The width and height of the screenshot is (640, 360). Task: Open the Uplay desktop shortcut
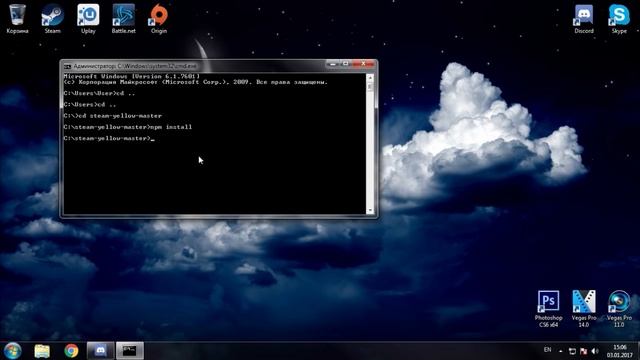[x=88, y=19]
